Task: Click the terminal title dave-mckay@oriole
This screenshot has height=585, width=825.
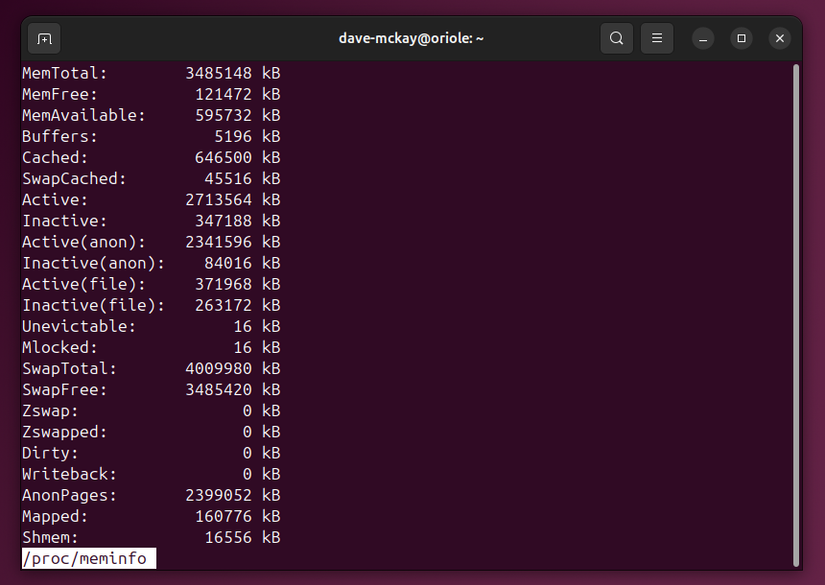Action: (x=411, y=38)
